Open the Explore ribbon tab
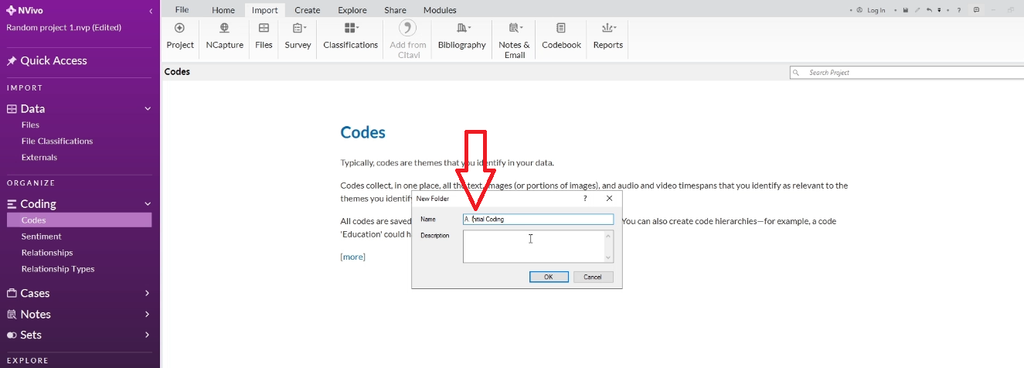Screen dimensions: 1024x368 point(352,10)
